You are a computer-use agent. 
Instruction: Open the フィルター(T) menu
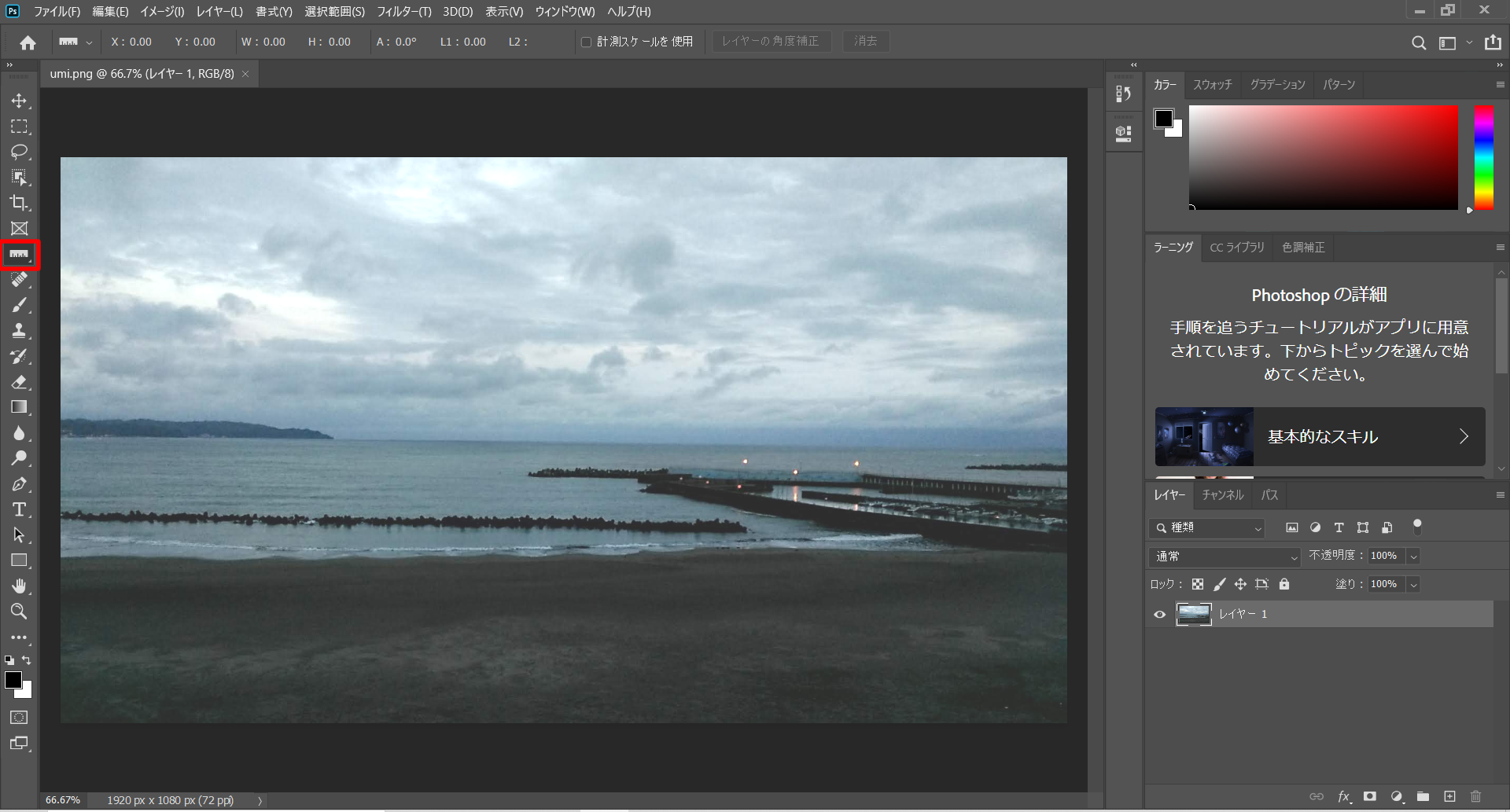pyautogui.click(x=403, y=12)
